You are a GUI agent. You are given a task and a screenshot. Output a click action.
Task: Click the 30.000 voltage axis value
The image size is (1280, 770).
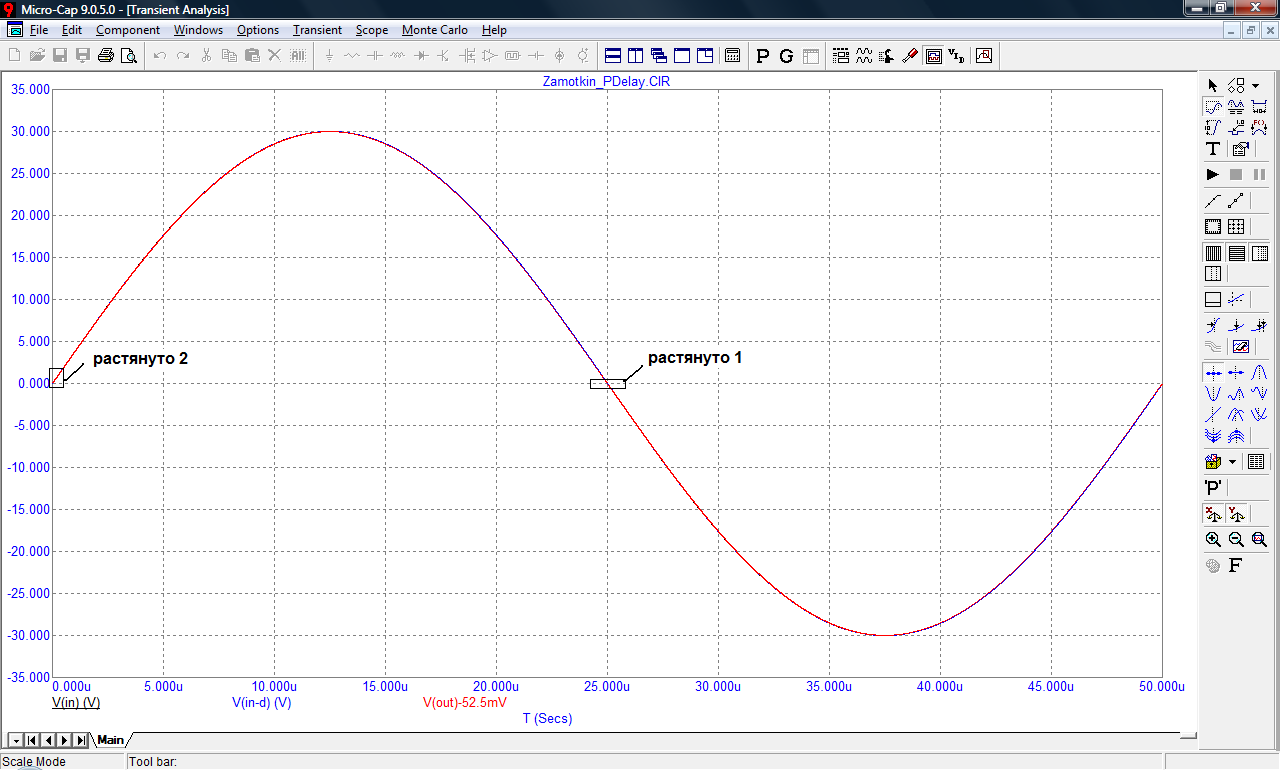pyautogui.click(x=29, y=131)
